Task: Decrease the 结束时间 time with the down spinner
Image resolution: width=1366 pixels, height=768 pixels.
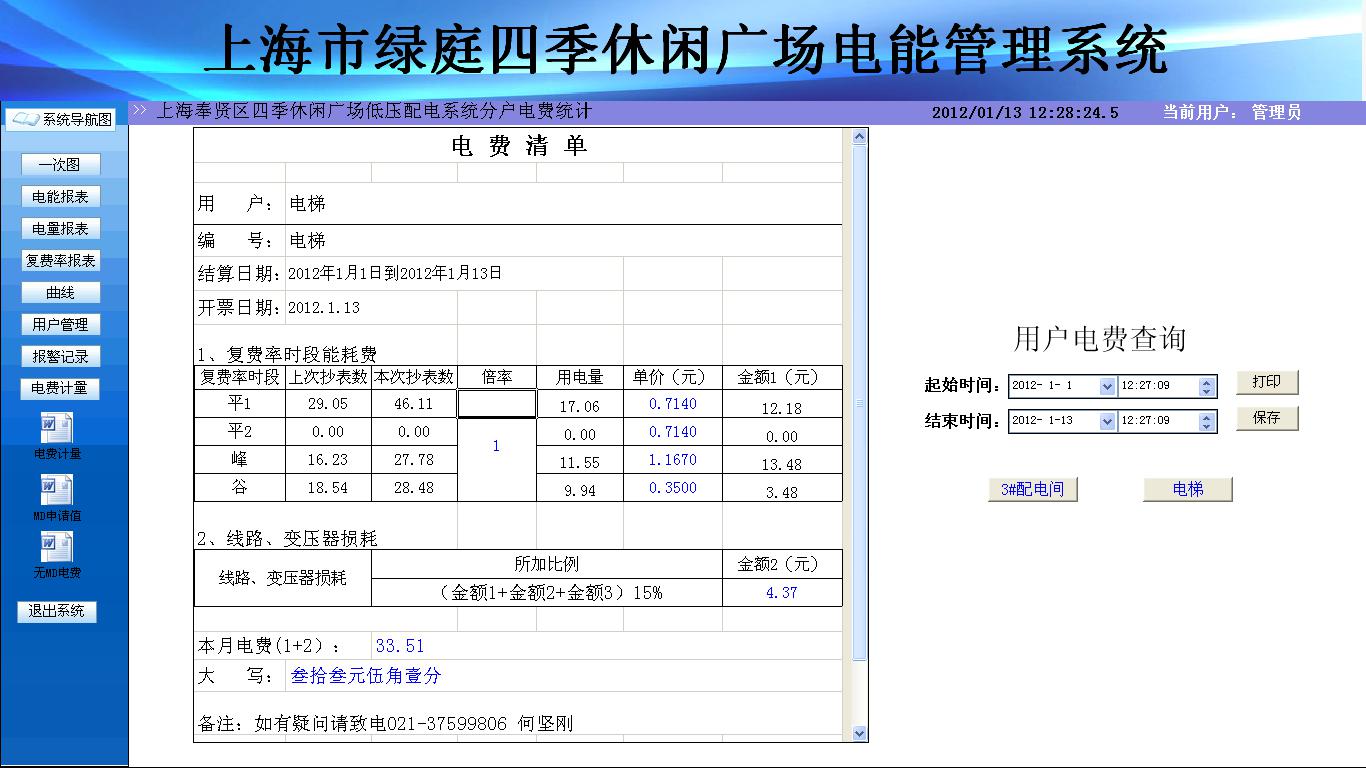Action: click(x=1208, y=426)
